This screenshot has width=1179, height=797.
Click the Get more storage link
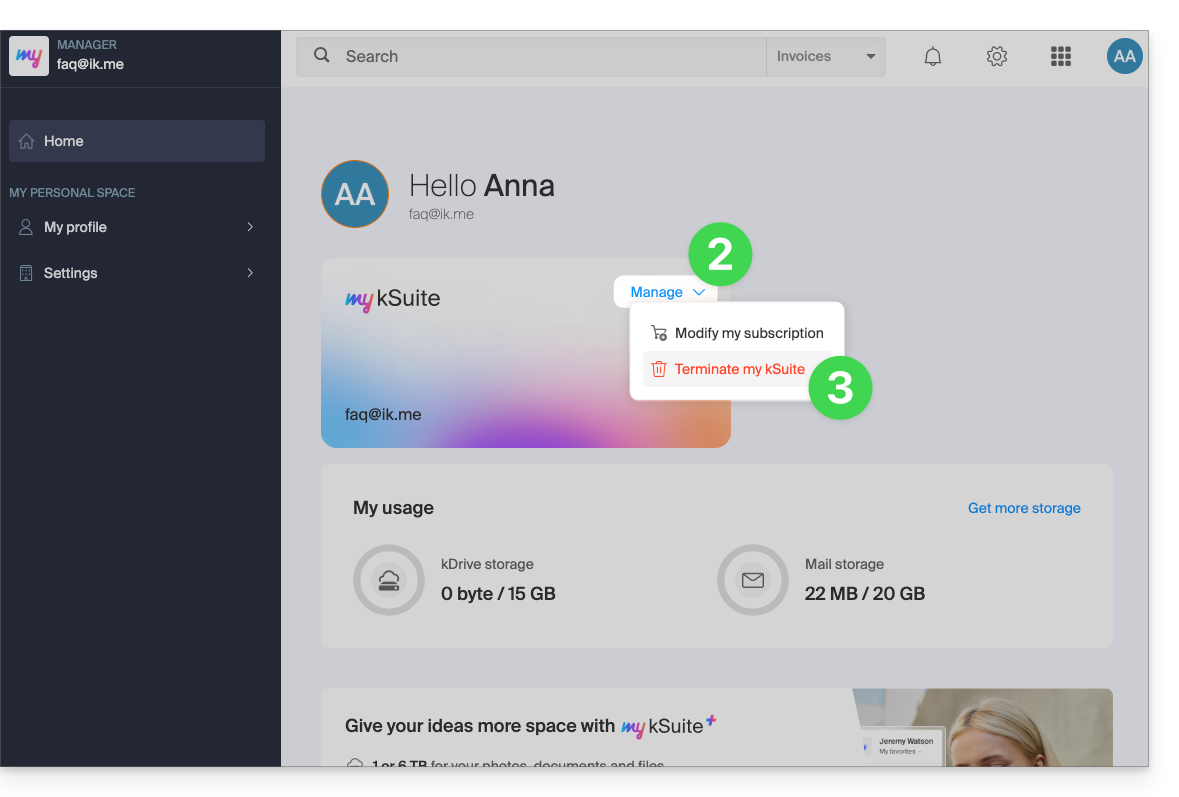click(x=1024, y=508)
